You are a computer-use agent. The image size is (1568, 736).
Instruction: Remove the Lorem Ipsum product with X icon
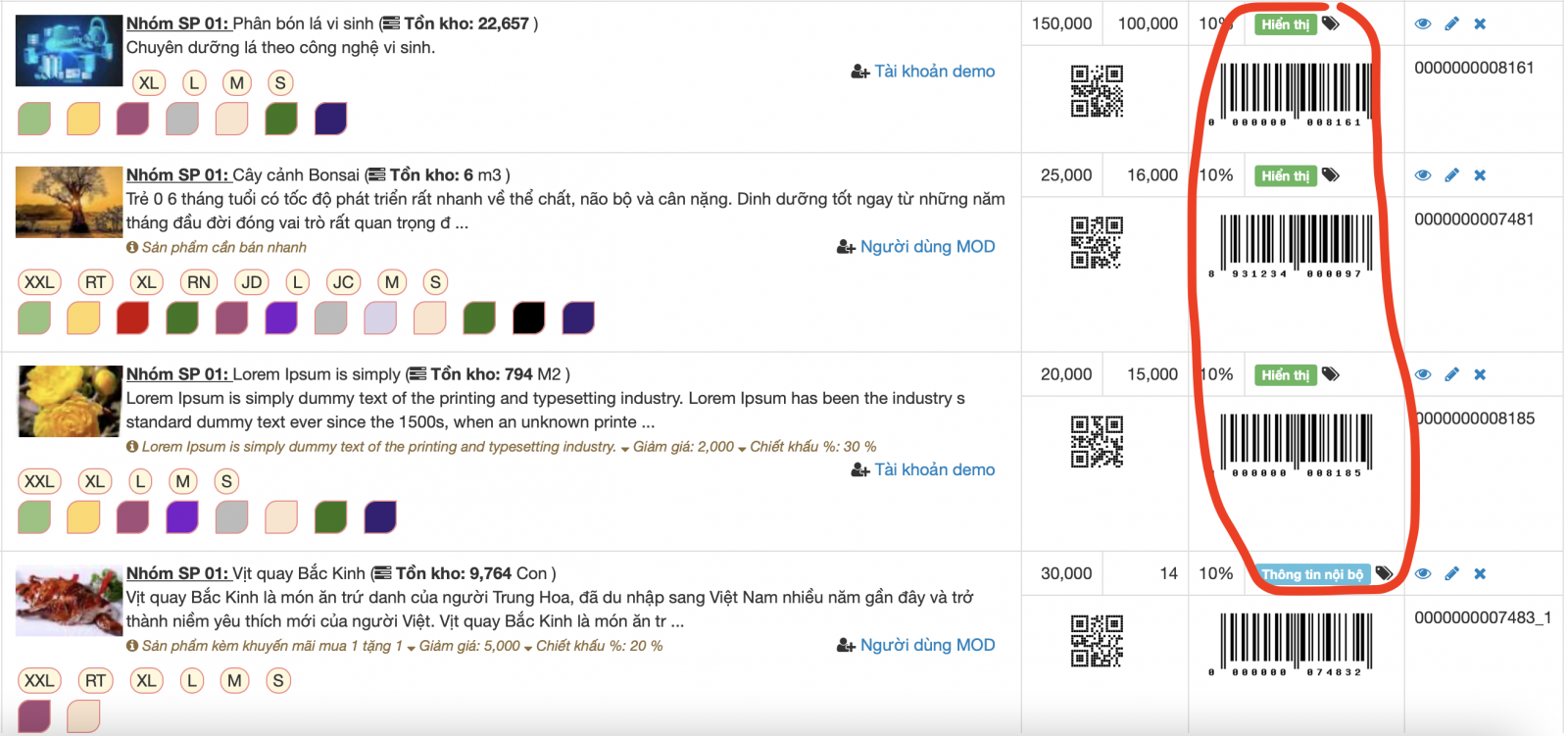point(1480,374)
